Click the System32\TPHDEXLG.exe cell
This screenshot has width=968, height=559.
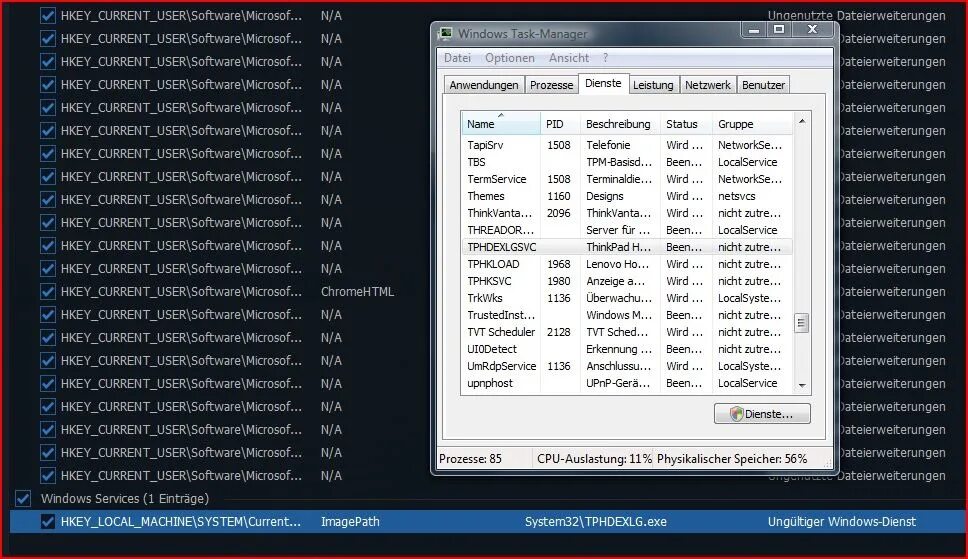click(596, 521)
